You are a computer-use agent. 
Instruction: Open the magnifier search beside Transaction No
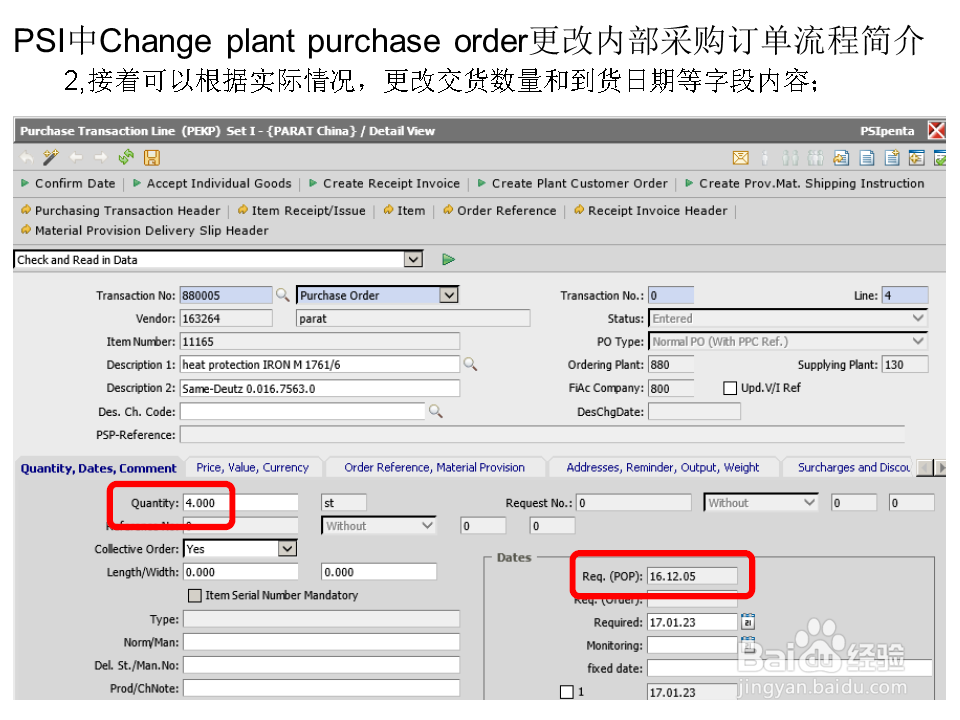(x=282, y=295)
